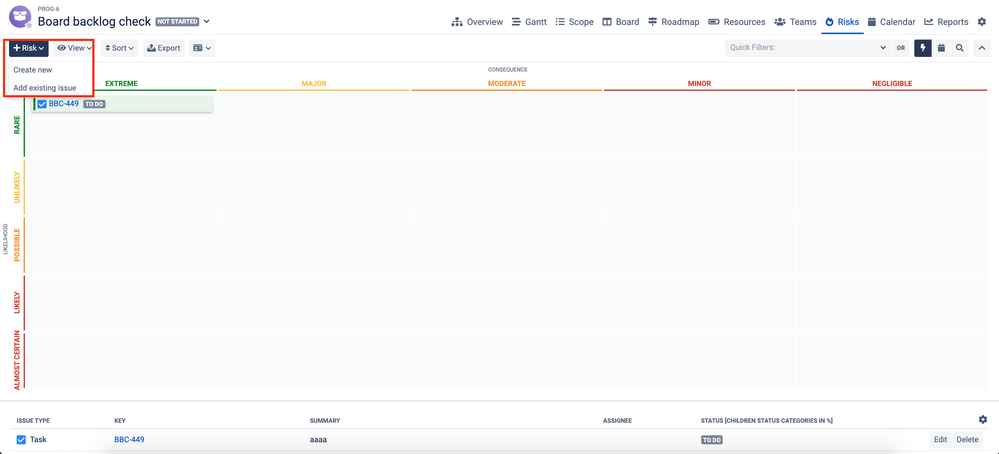999x454 pixels.
Task: Switch to the Gantt tab
Action: 529,22
